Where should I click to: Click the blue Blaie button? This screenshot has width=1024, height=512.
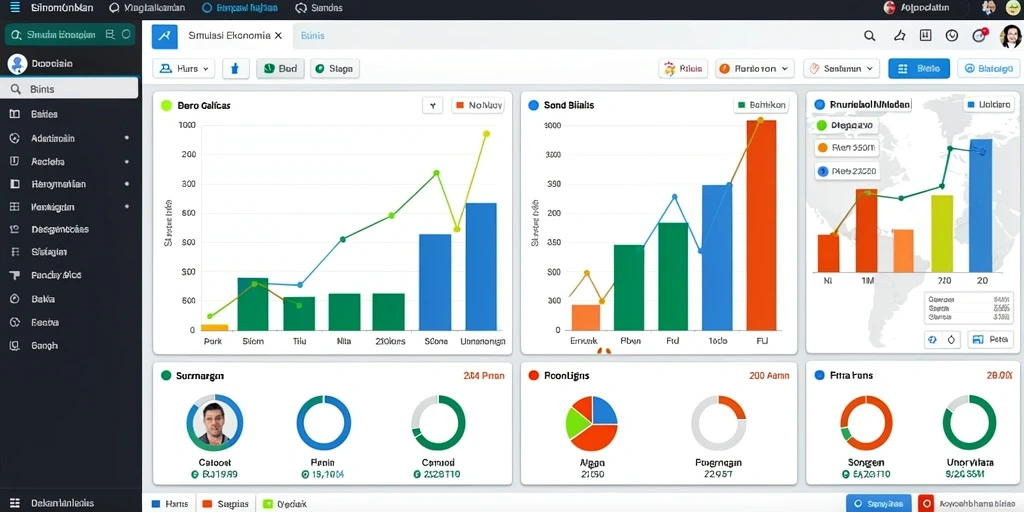(919, 68)
